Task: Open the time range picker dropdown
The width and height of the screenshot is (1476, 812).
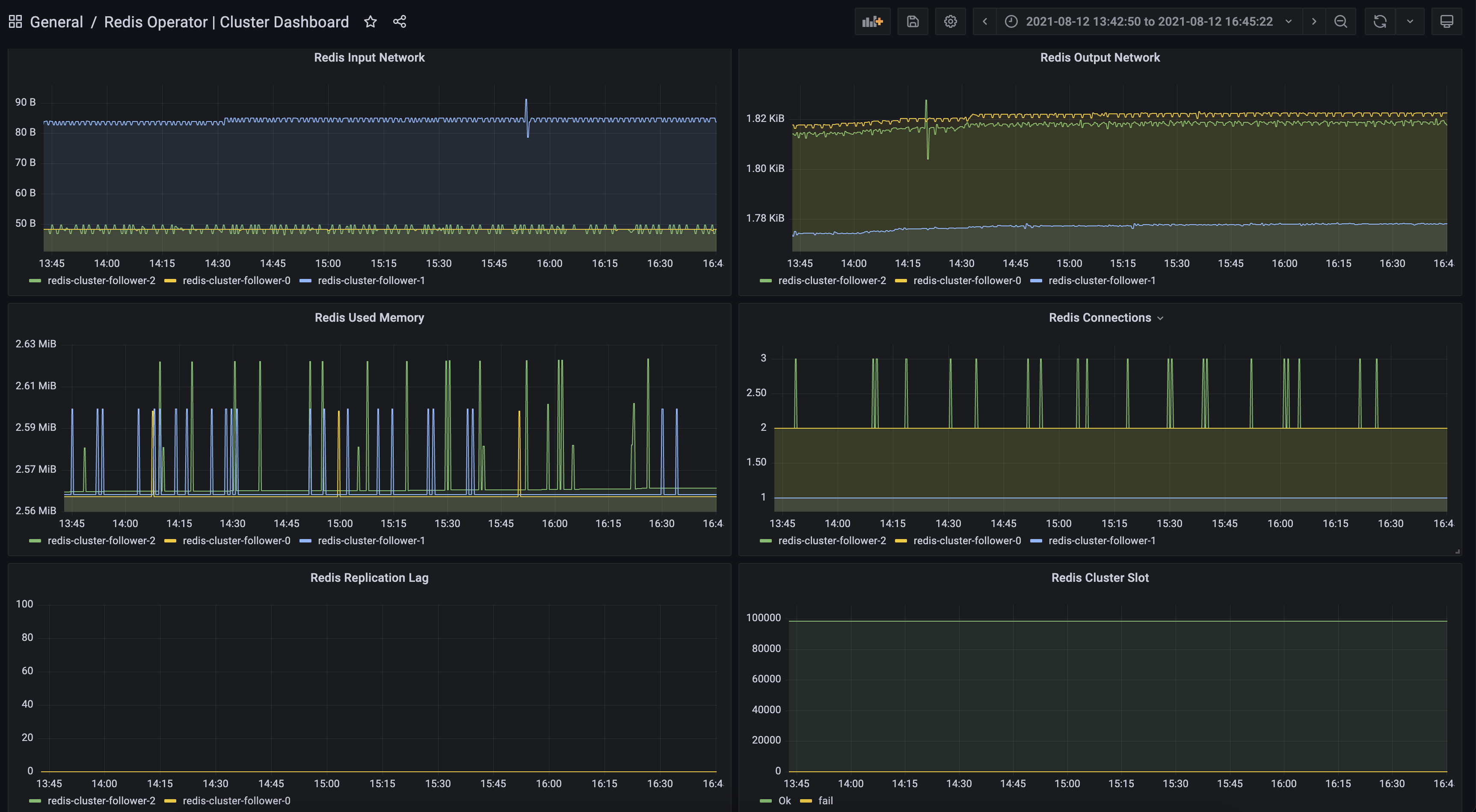Action: [1149, 22]
